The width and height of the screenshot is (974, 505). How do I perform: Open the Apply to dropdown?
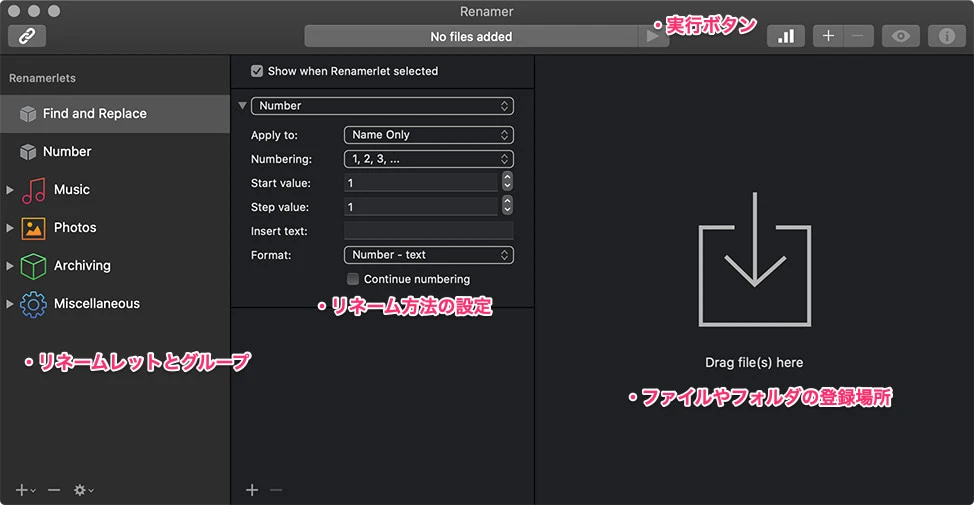click(x=428, y=135)
